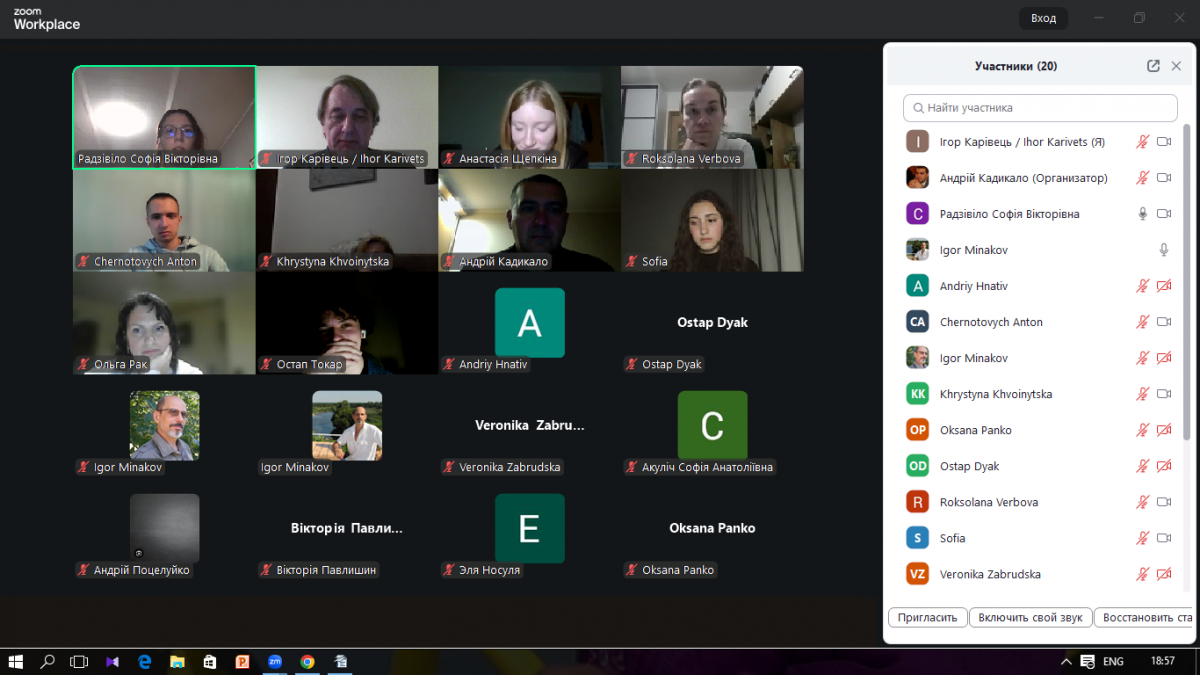The width and height of the screenshot is (1200, 675).
Task: Toggle your camera in the Ihor Karivets row
Action: (x=1164, y=142)
